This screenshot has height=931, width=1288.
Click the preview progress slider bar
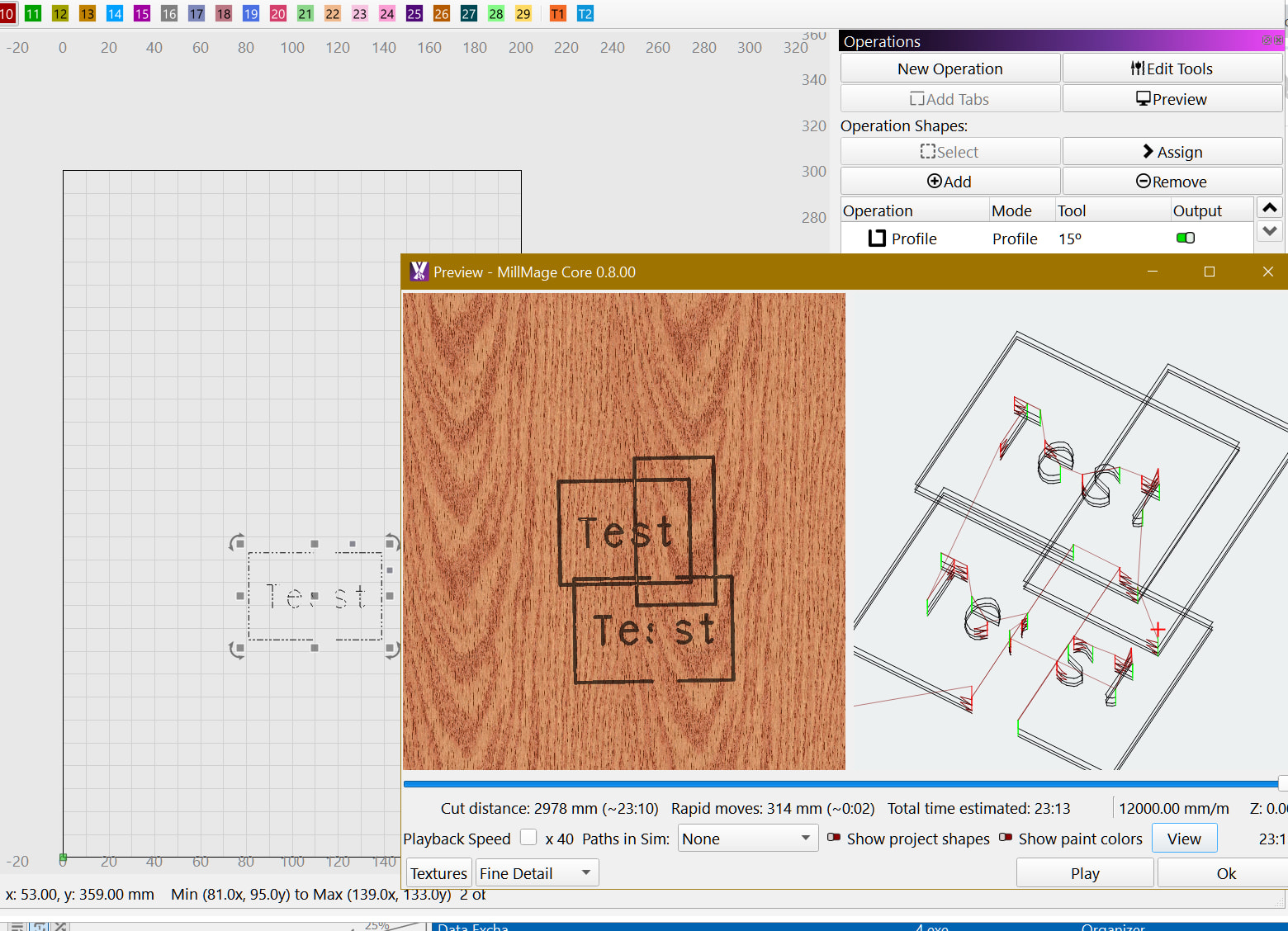pyautogui.click(x=841, y=783)
